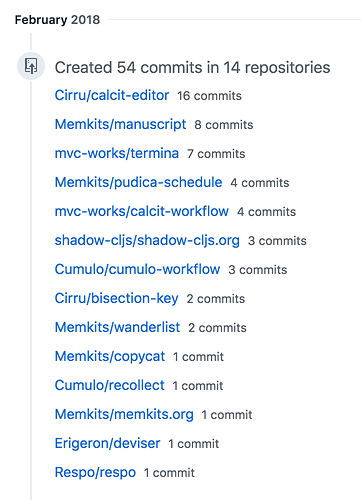Open the Cirru/calcit-editor repository link
This screenshot has height=500, width=361.
[x=112, y=95]
